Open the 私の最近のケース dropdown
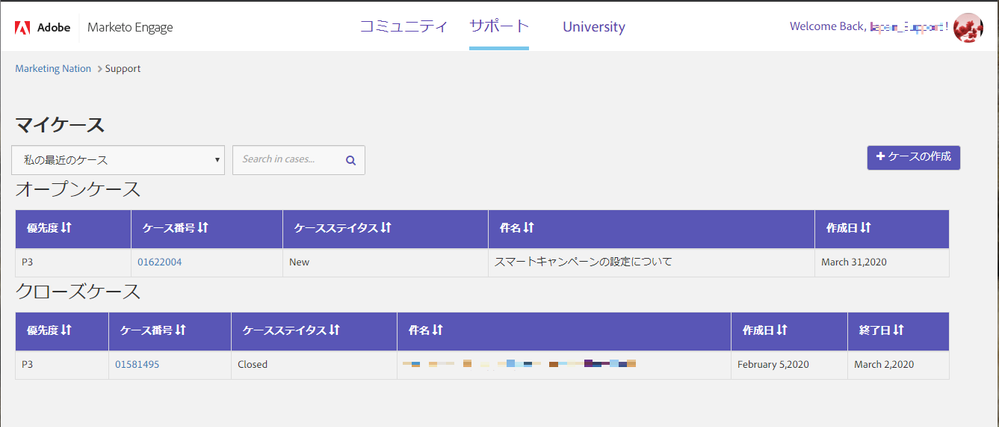This screenshot has width=999, height=427. tap(118, 160)
